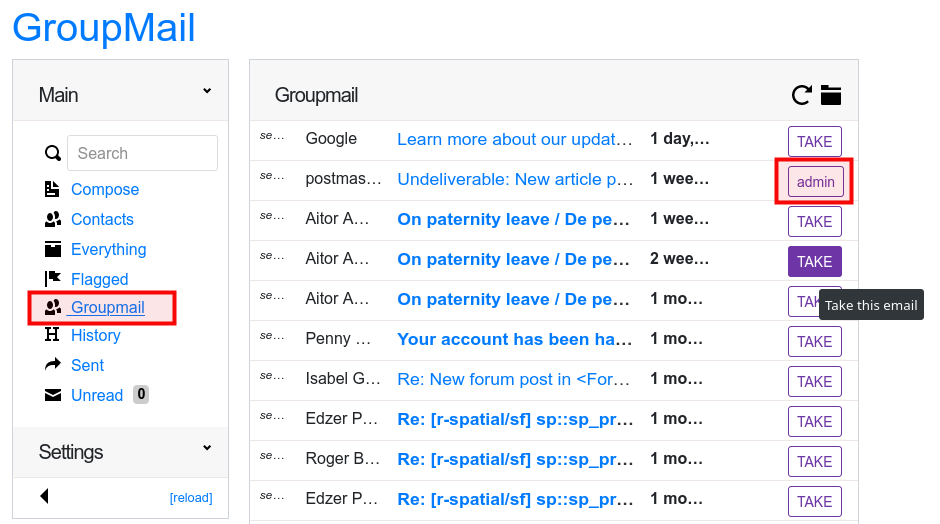This screenshot has width=940, height=524.
Task: Click the filled TAKE button for Aitor's email
Action: click(815, 261)
